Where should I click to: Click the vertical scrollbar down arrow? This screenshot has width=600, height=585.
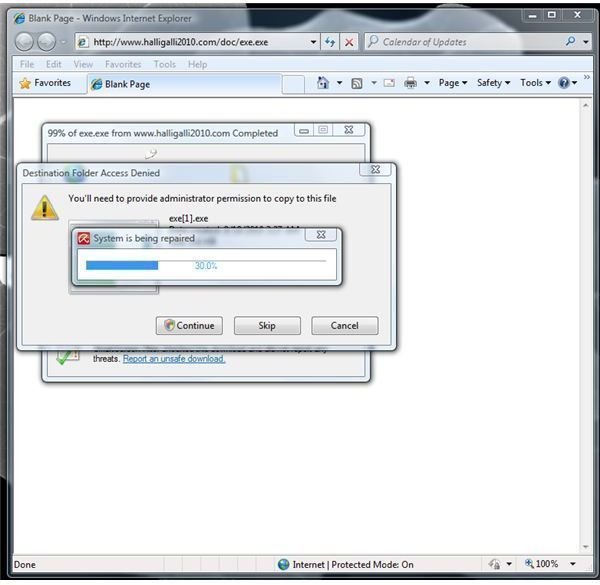pos(585,547)
